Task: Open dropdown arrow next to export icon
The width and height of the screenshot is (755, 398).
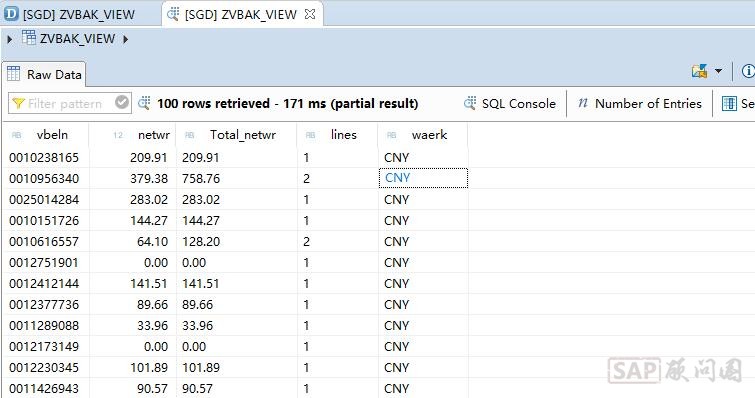Action: pos(718,71)
